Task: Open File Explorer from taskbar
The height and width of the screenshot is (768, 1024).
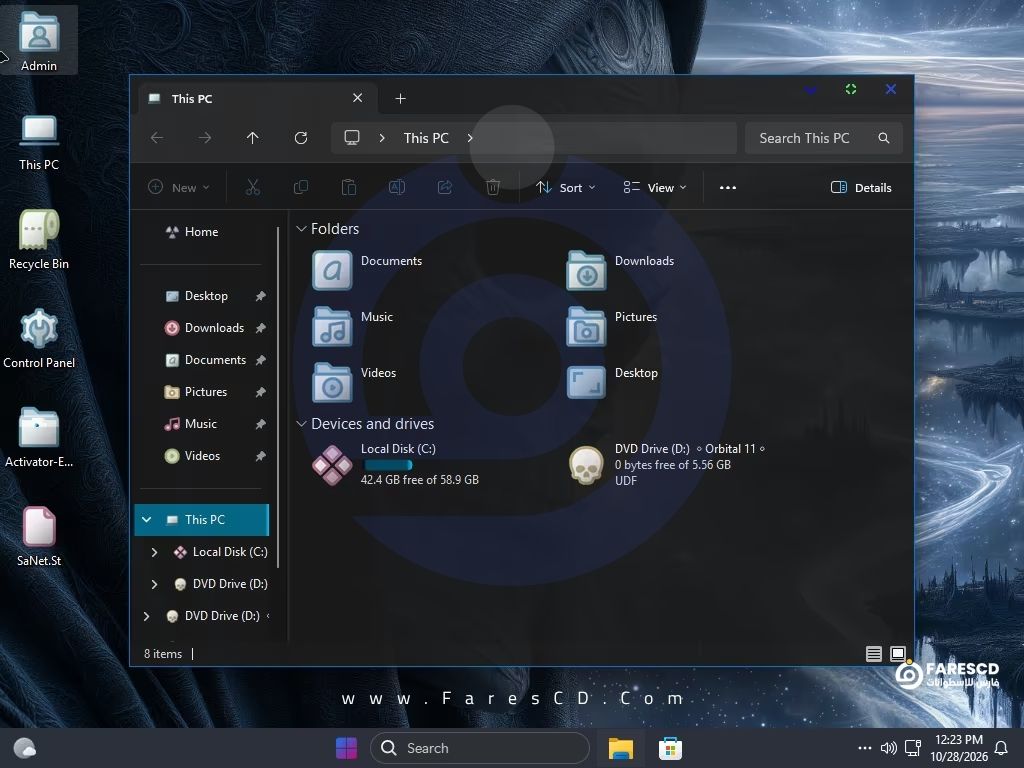Action: point(620,748)
